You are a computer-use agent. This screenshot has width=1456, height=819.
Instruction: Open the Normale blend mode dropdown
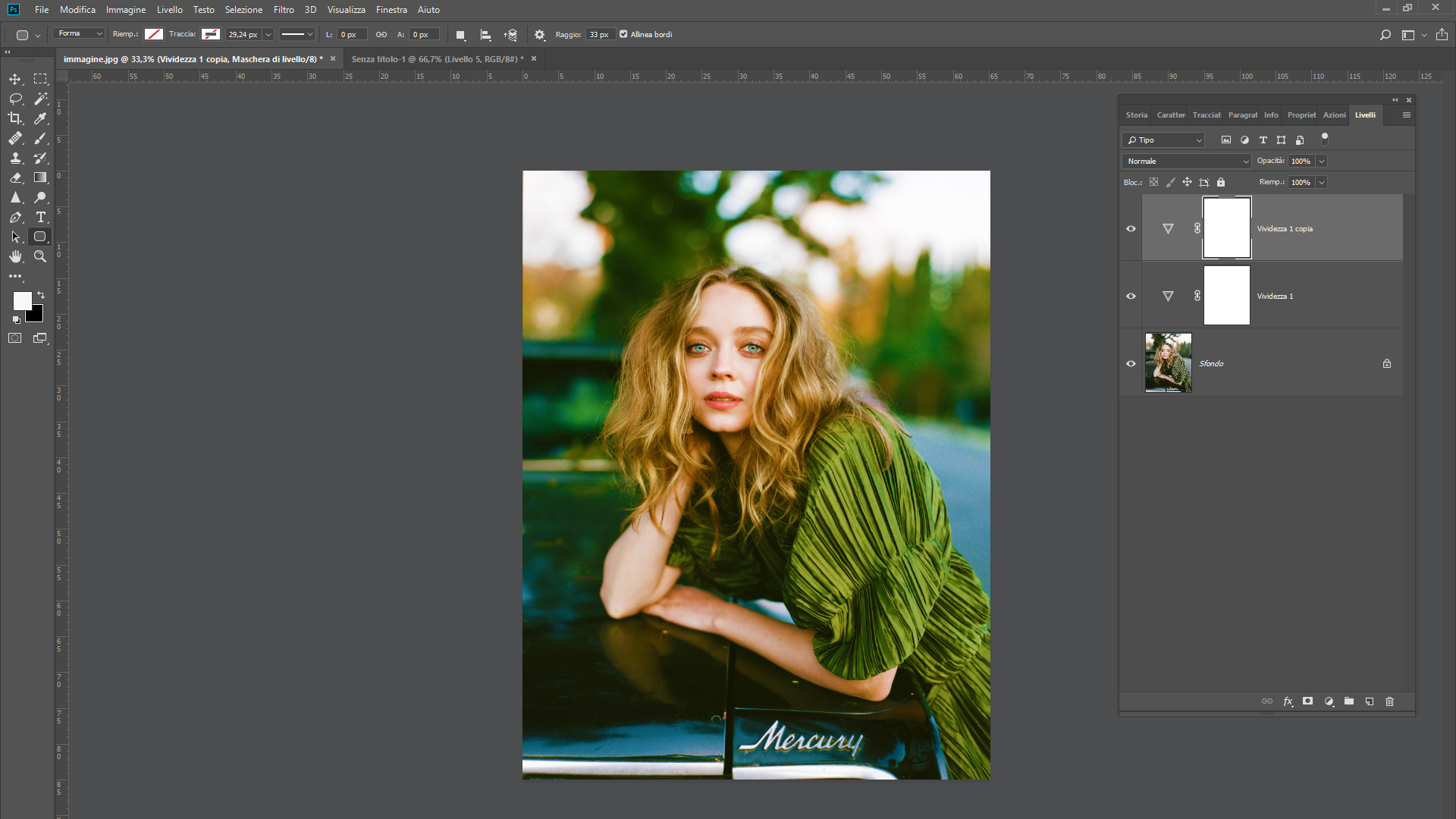pos(1186,161)
